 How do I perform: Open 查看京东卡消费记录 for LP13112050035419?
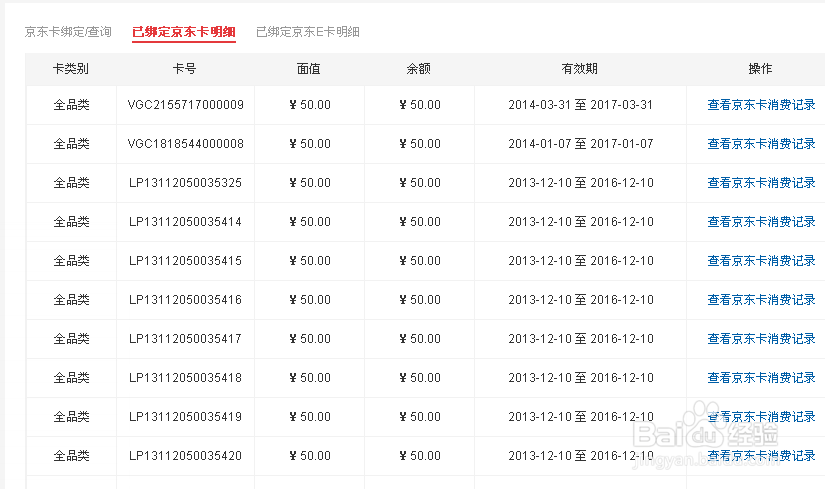point(761,416)
